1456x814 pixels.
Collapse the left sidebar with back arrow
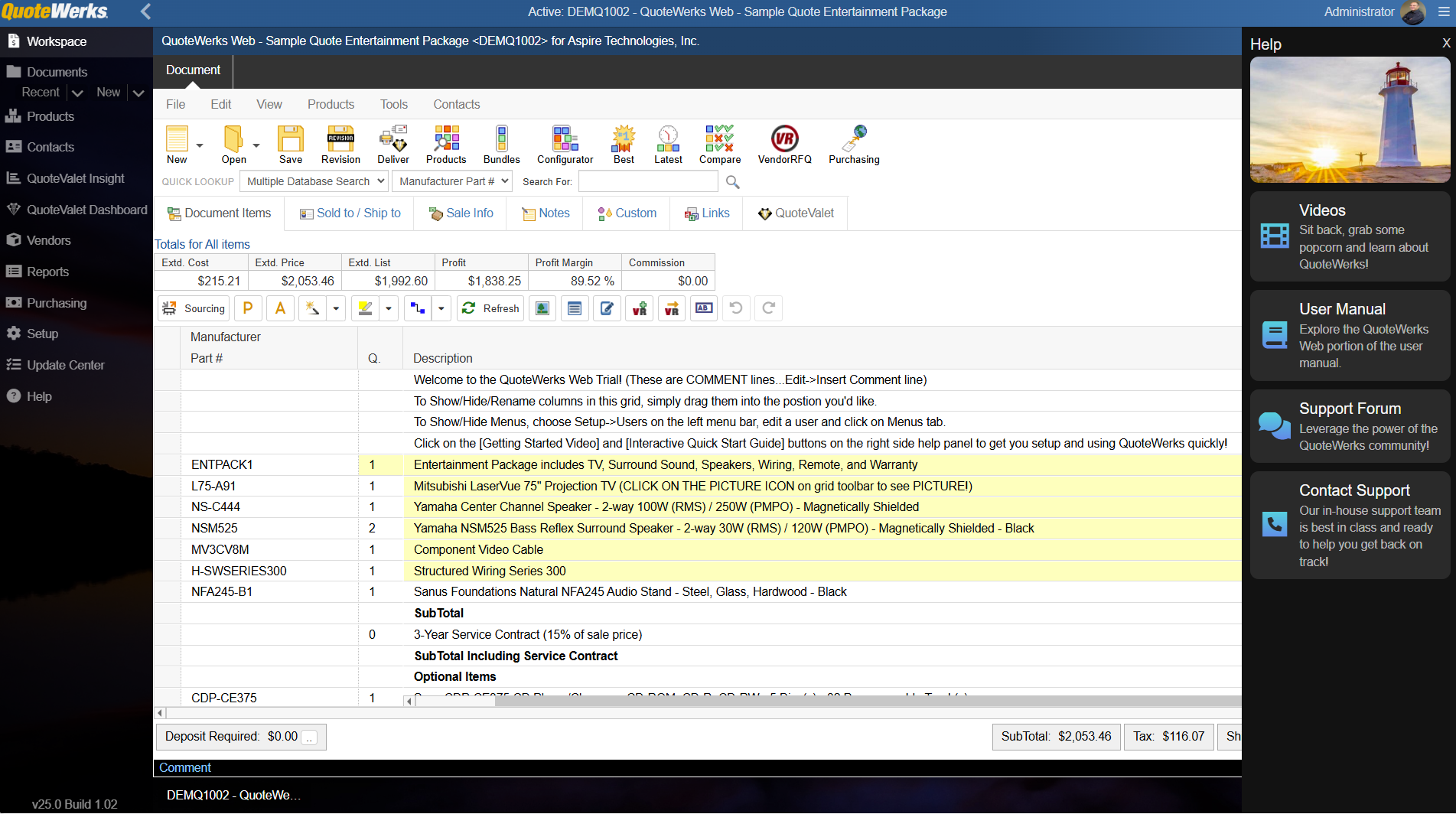(145, 11)
